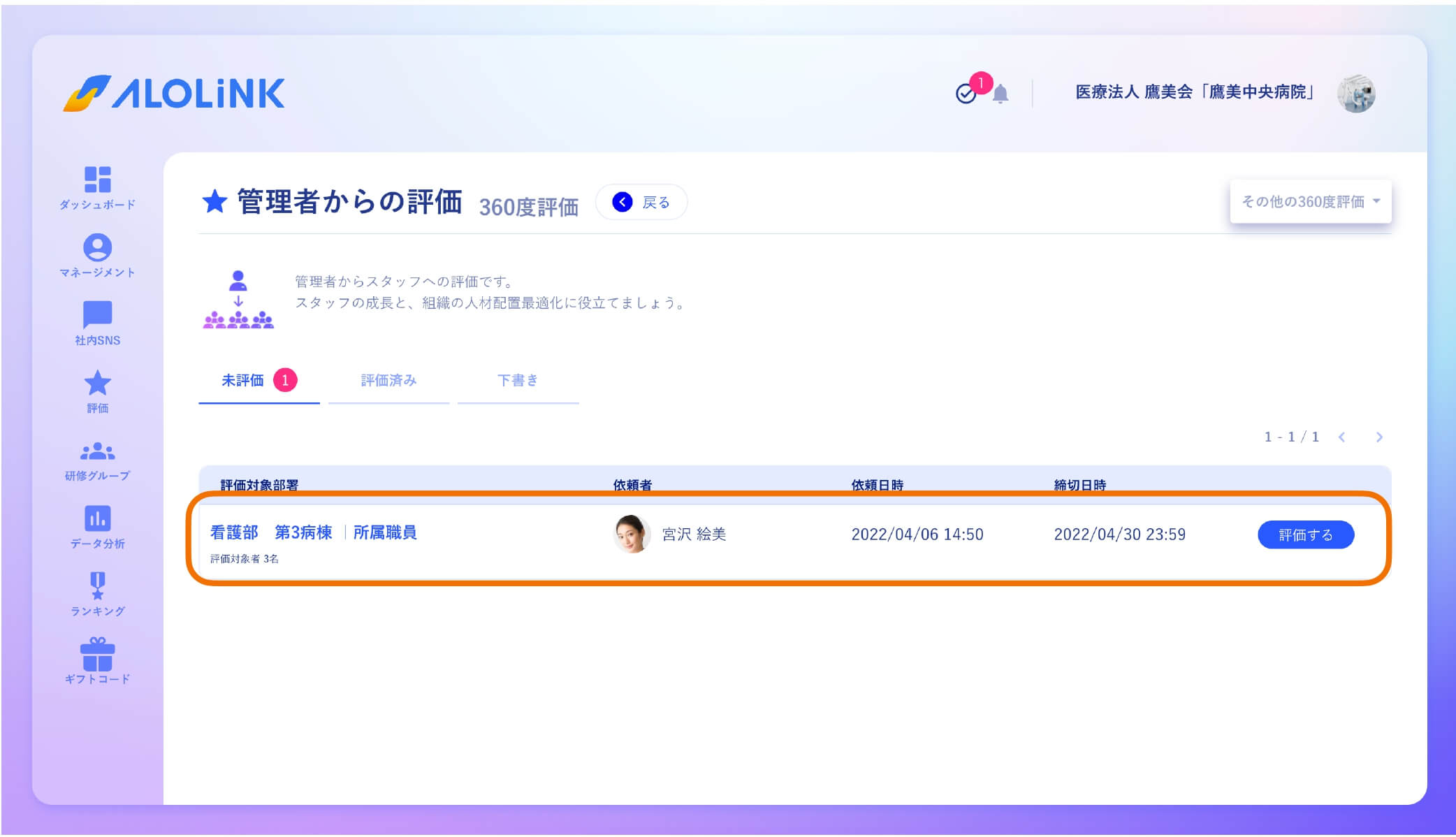Open the 下書き tab

coord(518,381)
